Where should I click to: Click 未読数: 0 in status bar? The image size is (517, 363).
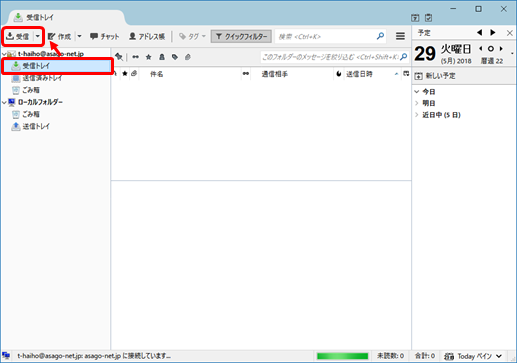pos(390,356)
